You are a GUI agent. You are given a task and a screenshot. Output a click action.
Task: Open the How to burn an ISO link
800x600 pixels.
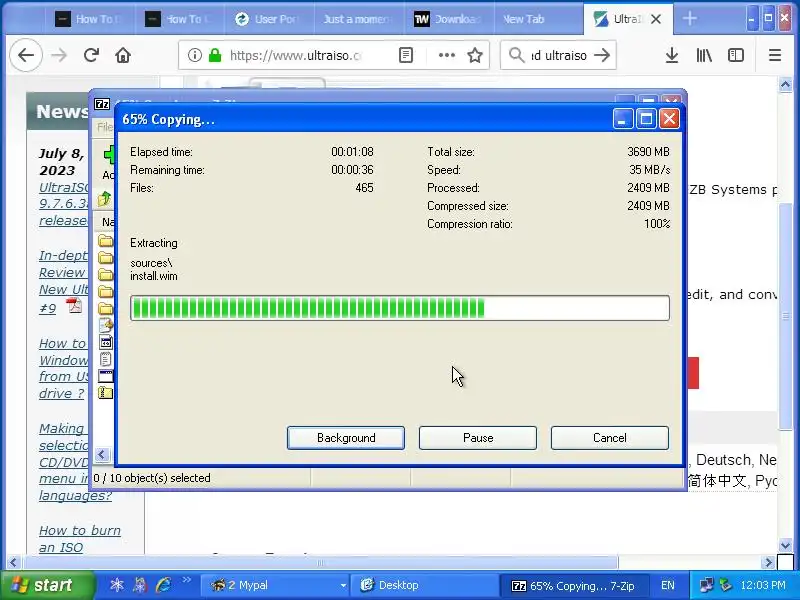pos(80,539)
